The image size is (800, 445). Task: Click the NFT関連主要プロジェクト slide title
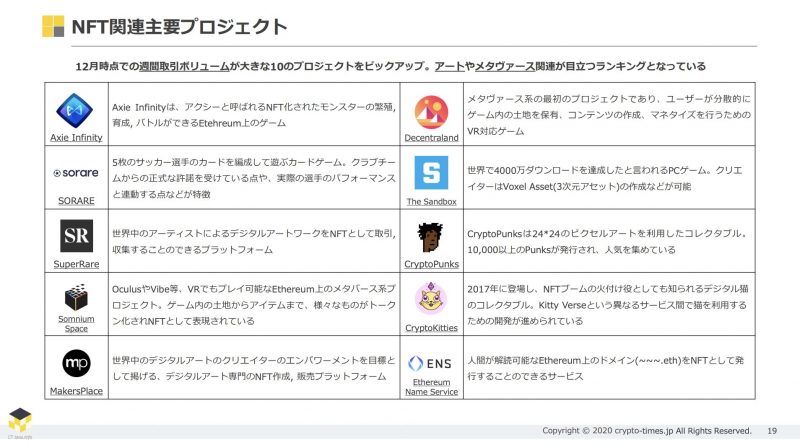click(180, 27)
